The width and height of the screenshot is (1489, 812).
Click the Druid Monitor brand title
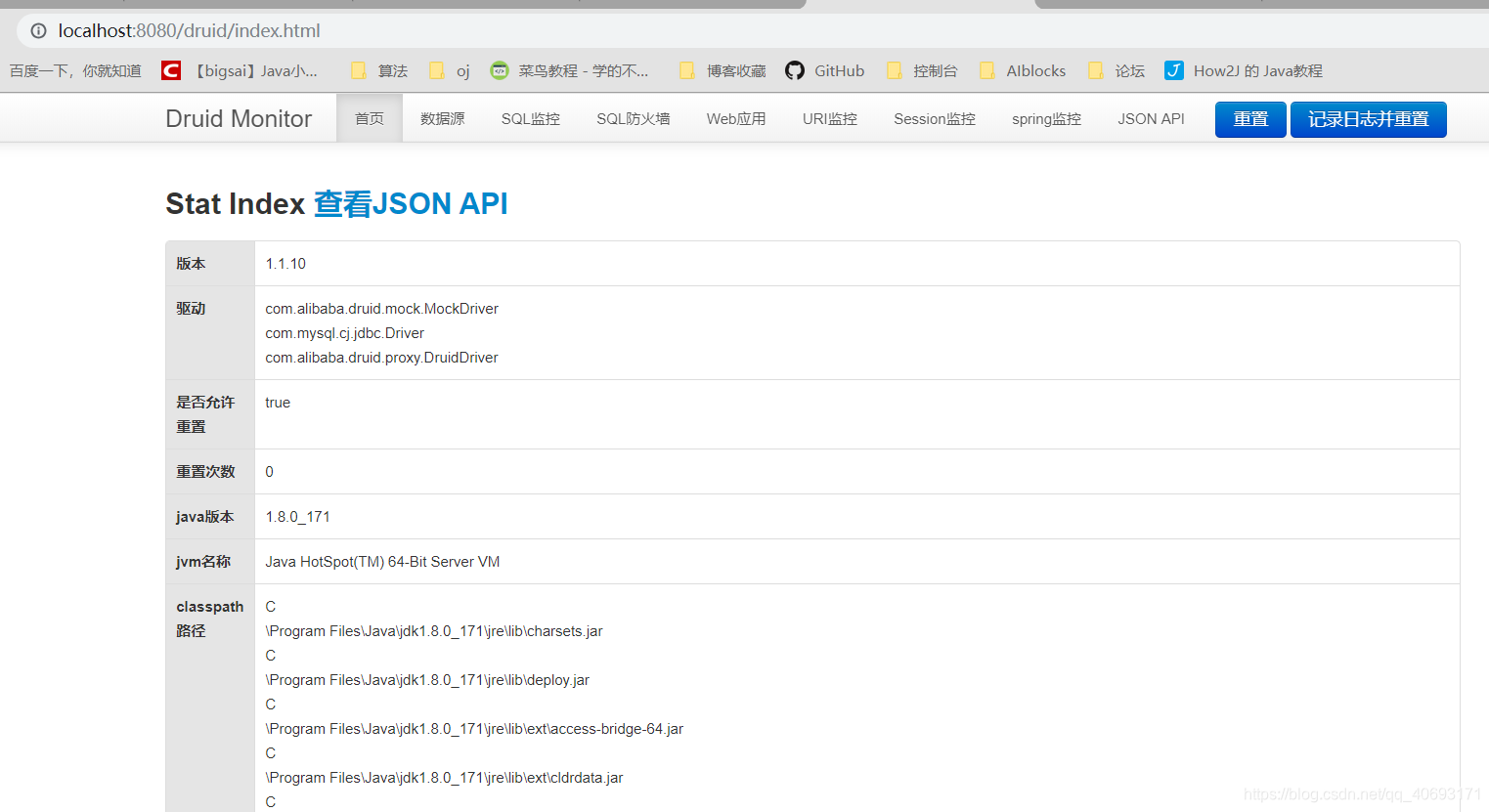(x=239, y=118)
